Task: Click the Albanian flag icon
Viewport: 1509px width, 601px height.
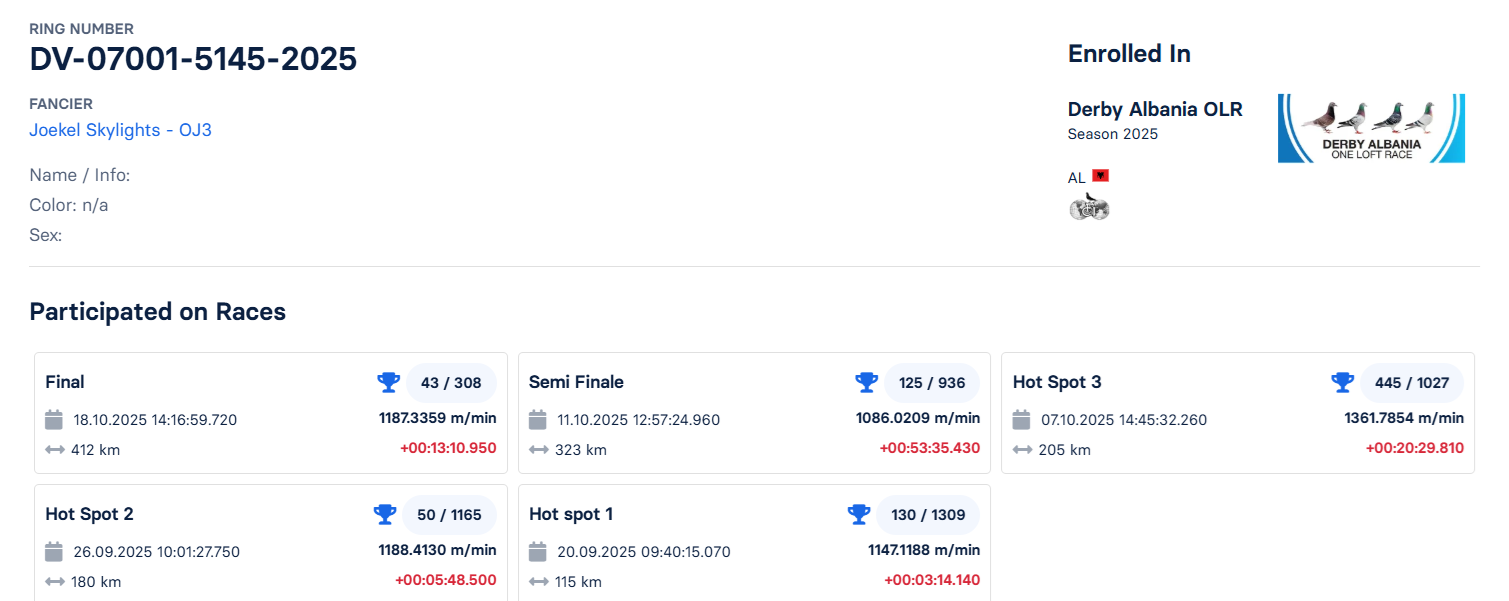Action: [x=1101, y=176]
